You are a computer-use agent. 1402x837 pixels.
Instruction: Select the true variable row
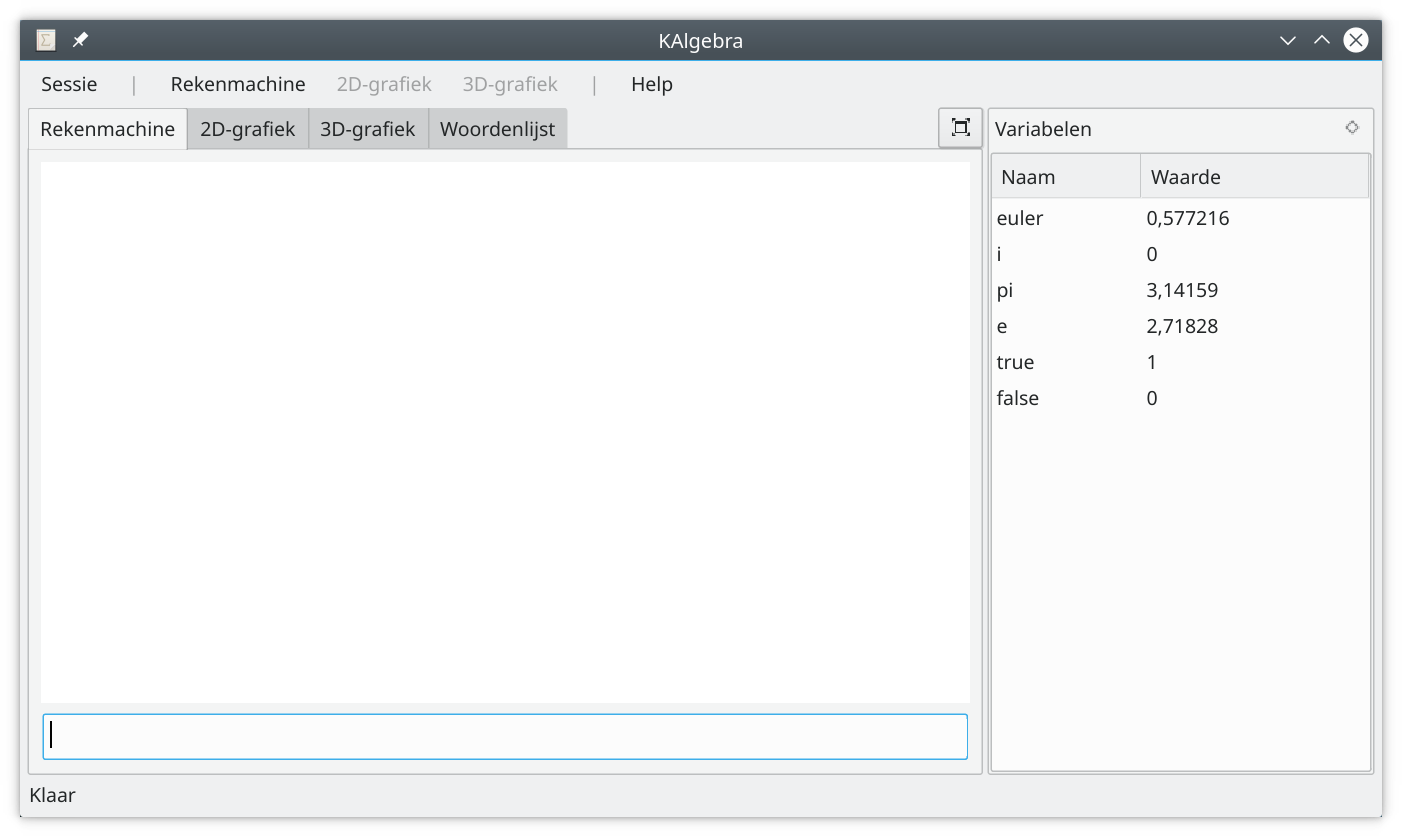tap(1180, 362)
